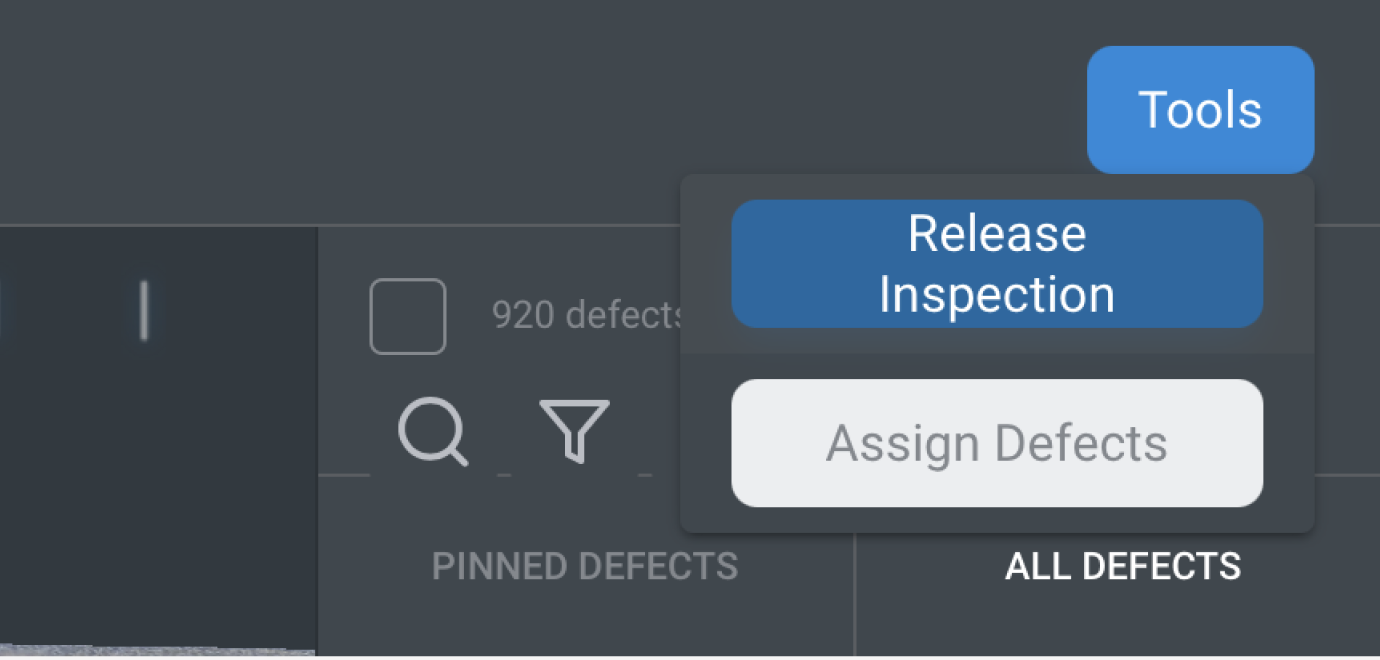Click the 920 defects count label
The height and width of the screenshot is (660, 1380).
coord(586,316)
